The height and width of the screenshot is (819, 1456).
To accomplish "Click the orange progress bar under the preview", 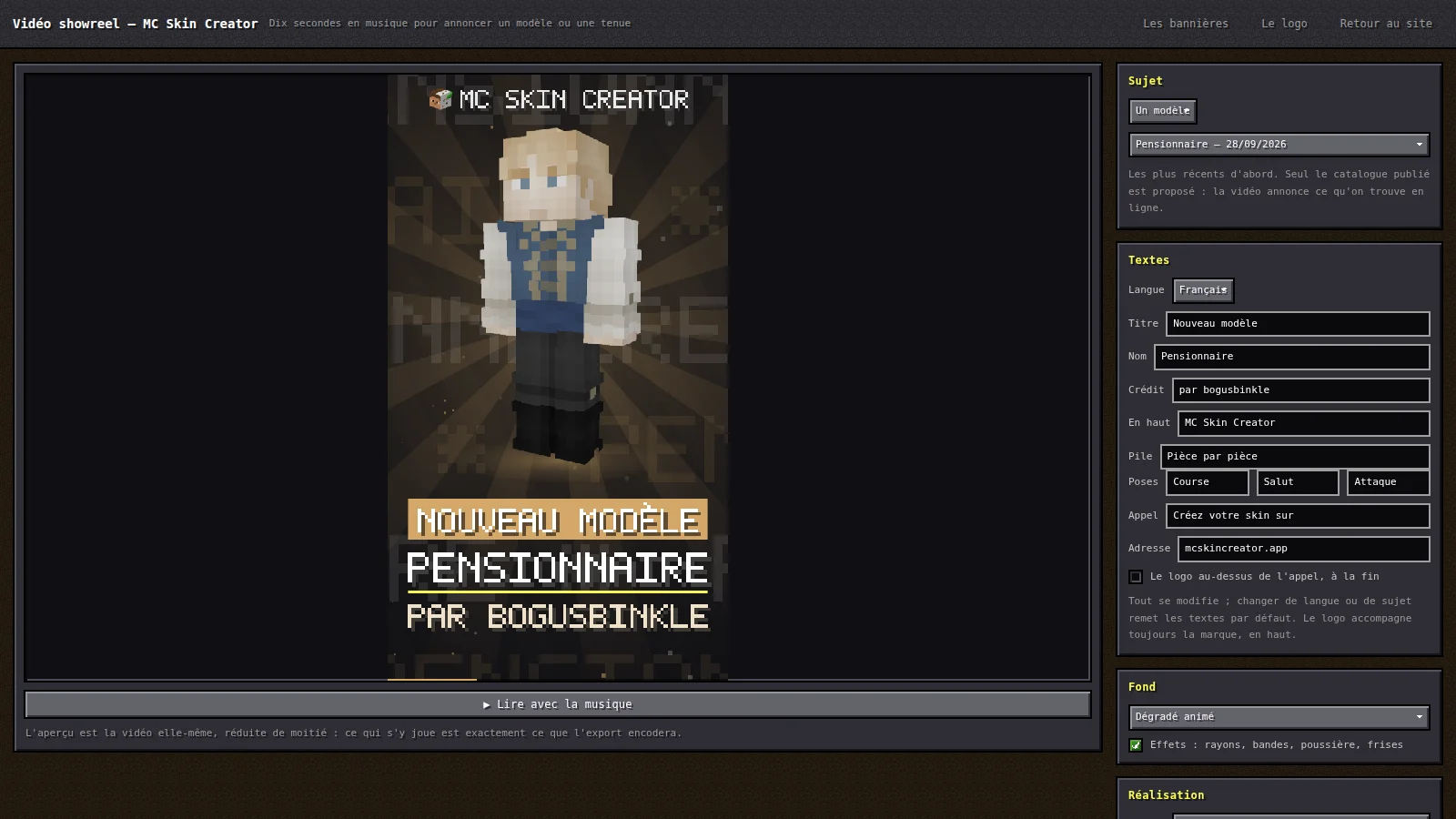I will click(432, 679).
